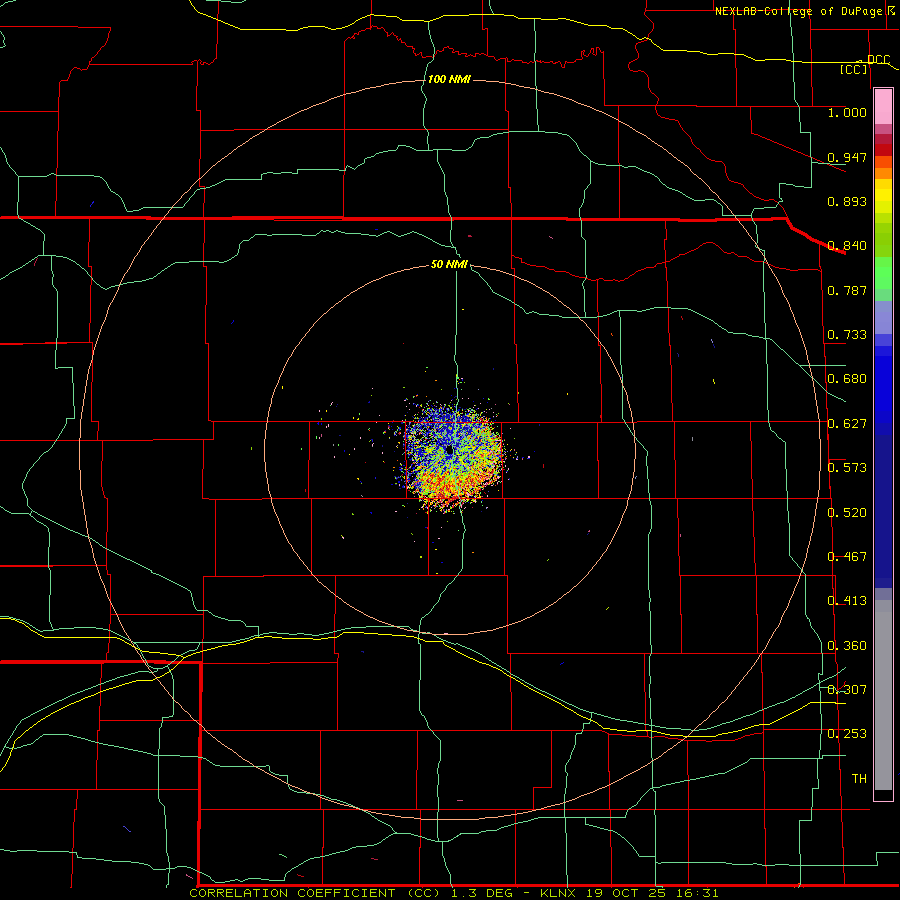Click the 0.840 color scale value
900x900 pixels.
[847, 246]
